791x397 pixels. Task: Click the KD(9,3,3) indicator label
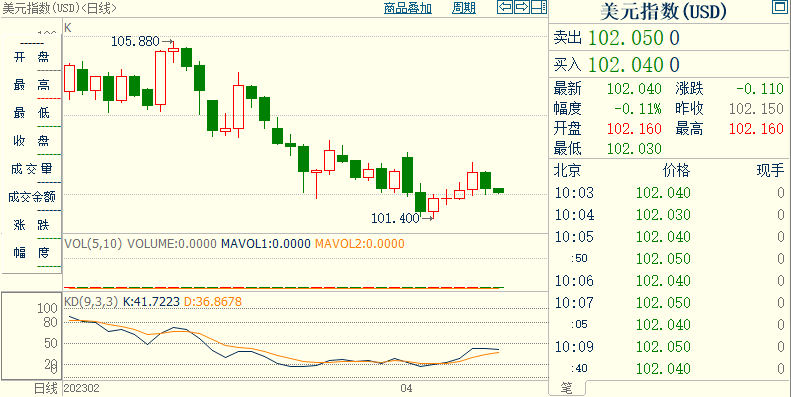pos(91,302)
